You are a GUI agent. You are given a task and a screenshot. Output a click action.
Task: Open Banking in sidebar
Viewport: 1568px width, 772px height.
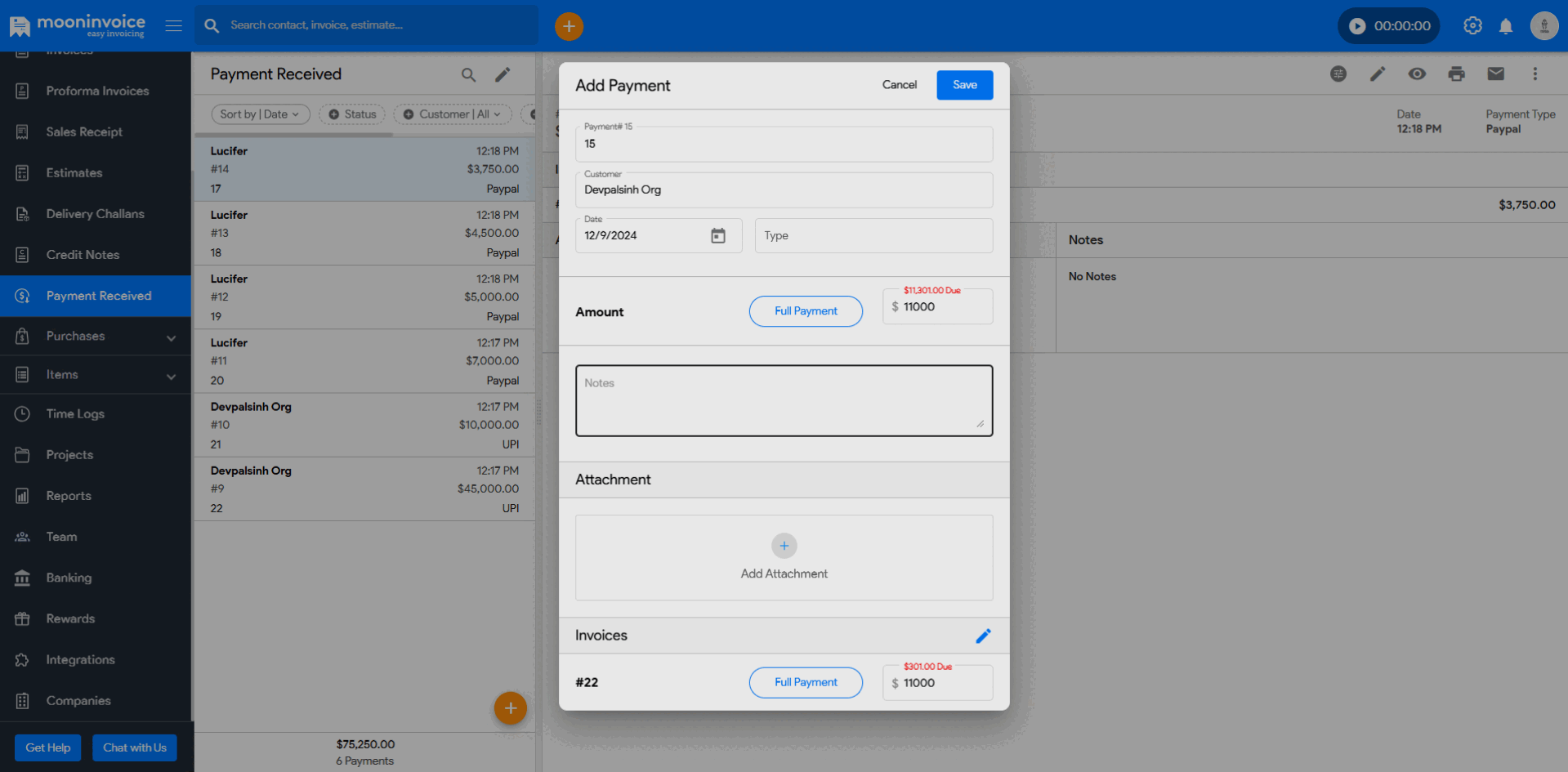coord(96,578)
